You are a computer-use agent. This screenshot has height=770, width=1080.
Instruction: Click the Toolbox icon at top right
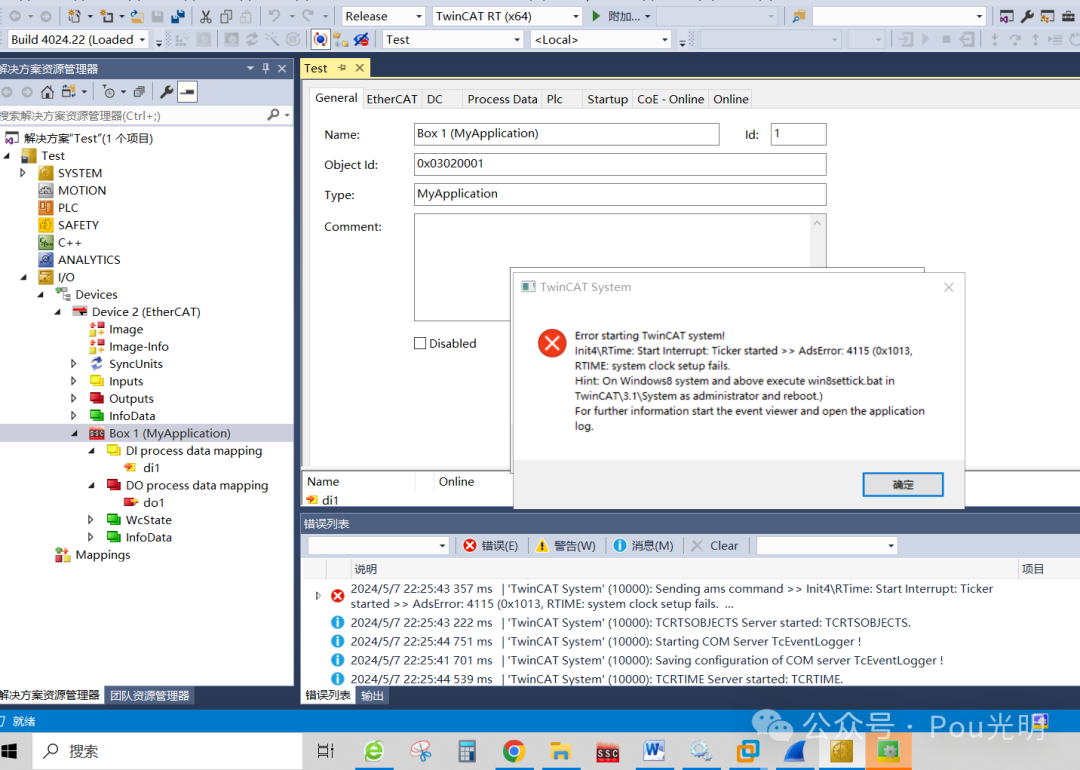pyautogui.click(x=1068, y=16)
